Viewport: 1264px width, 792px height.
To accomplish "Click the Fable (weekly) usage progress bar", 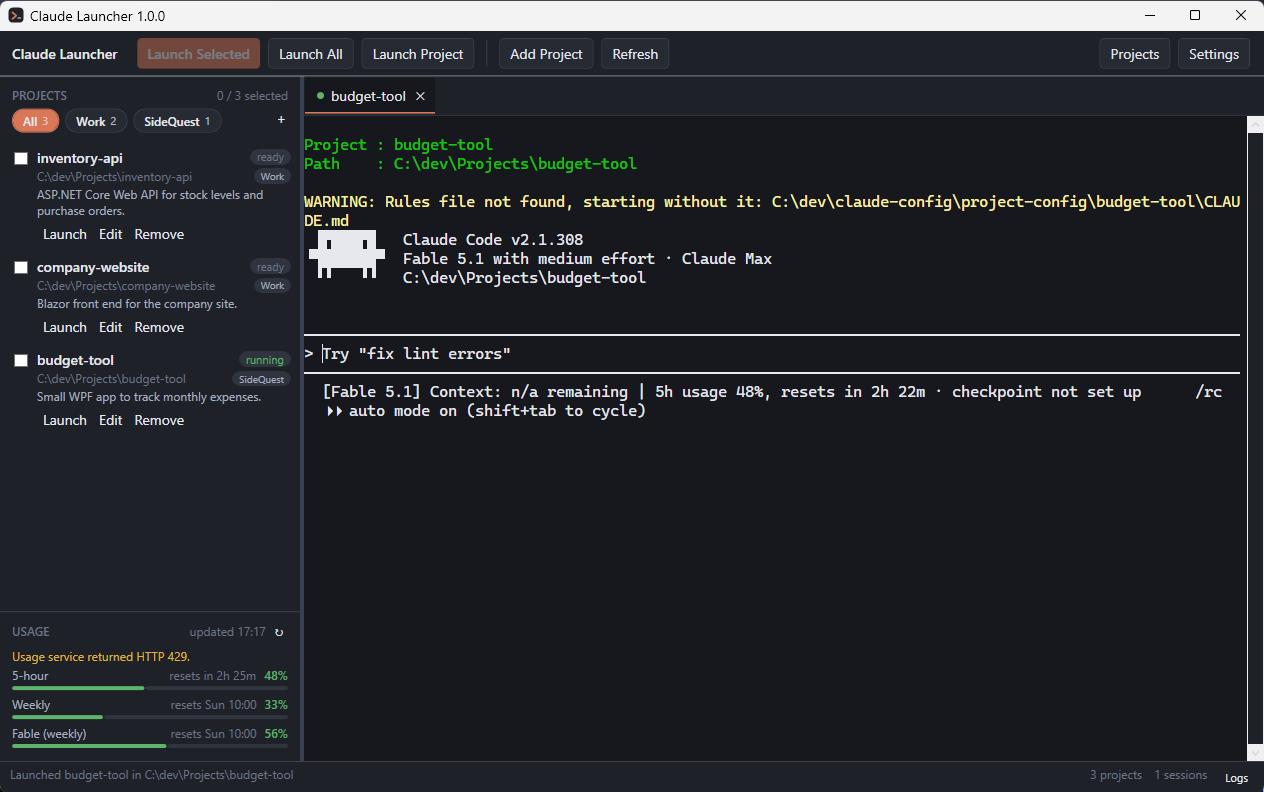I will tap(150, 746).
